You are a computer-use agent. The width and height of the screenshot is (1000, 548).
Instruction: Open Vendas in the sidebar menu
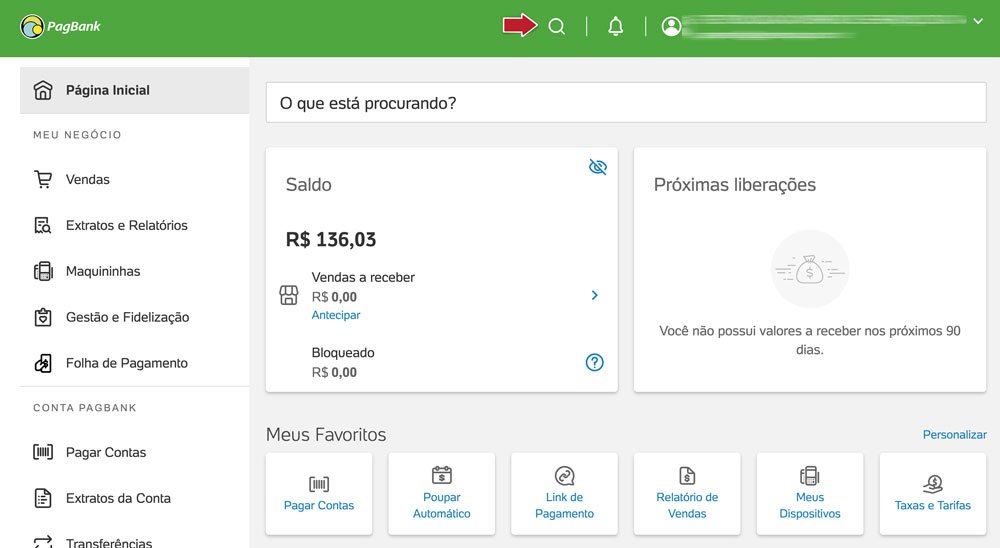click(135, 179)
